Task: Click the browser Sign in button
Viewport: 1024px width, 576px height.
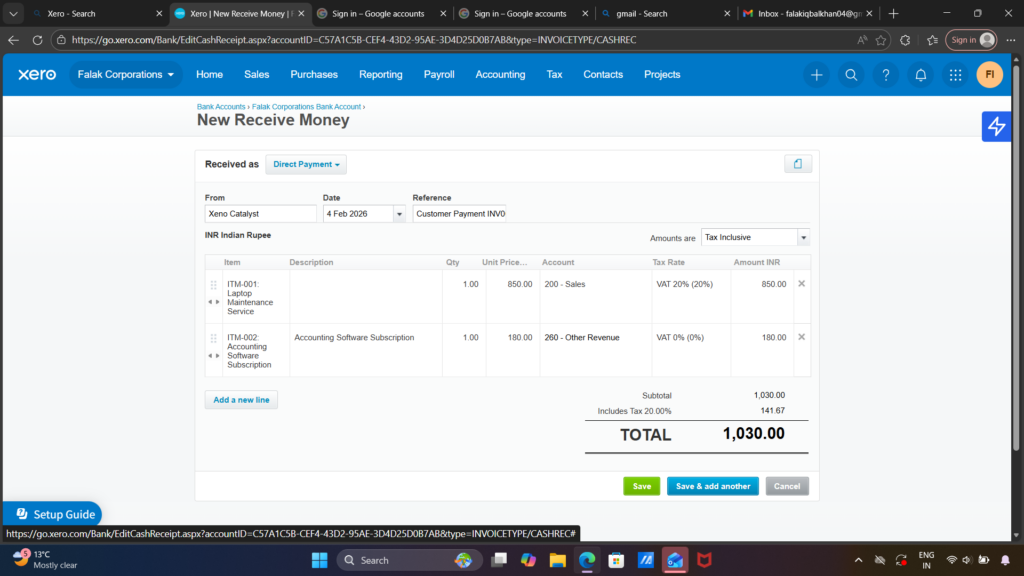Action: tap(971, 40)
